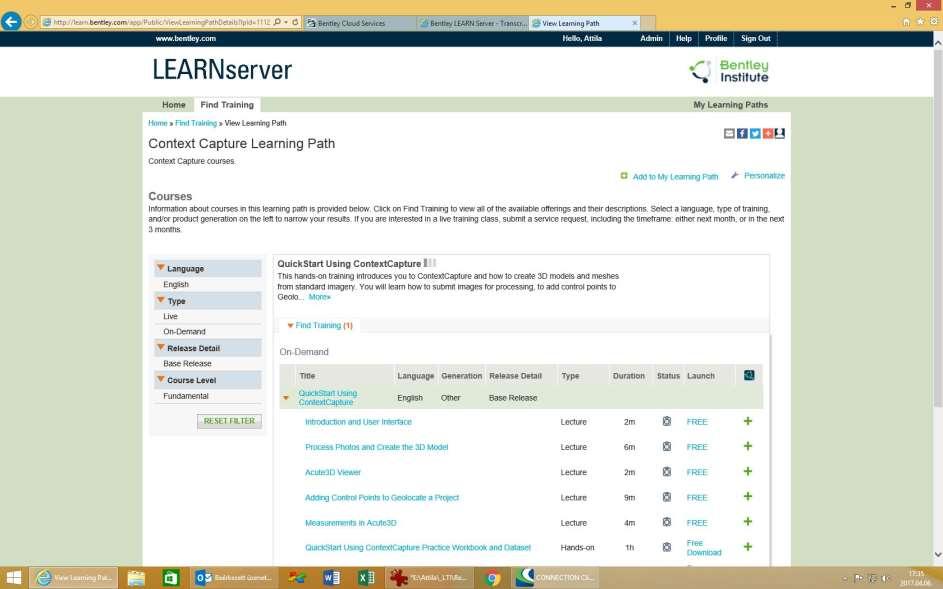This screenshot has width=943, height=589.
Task: Click status icon for Introduction and User Interface
Action: 666,422
